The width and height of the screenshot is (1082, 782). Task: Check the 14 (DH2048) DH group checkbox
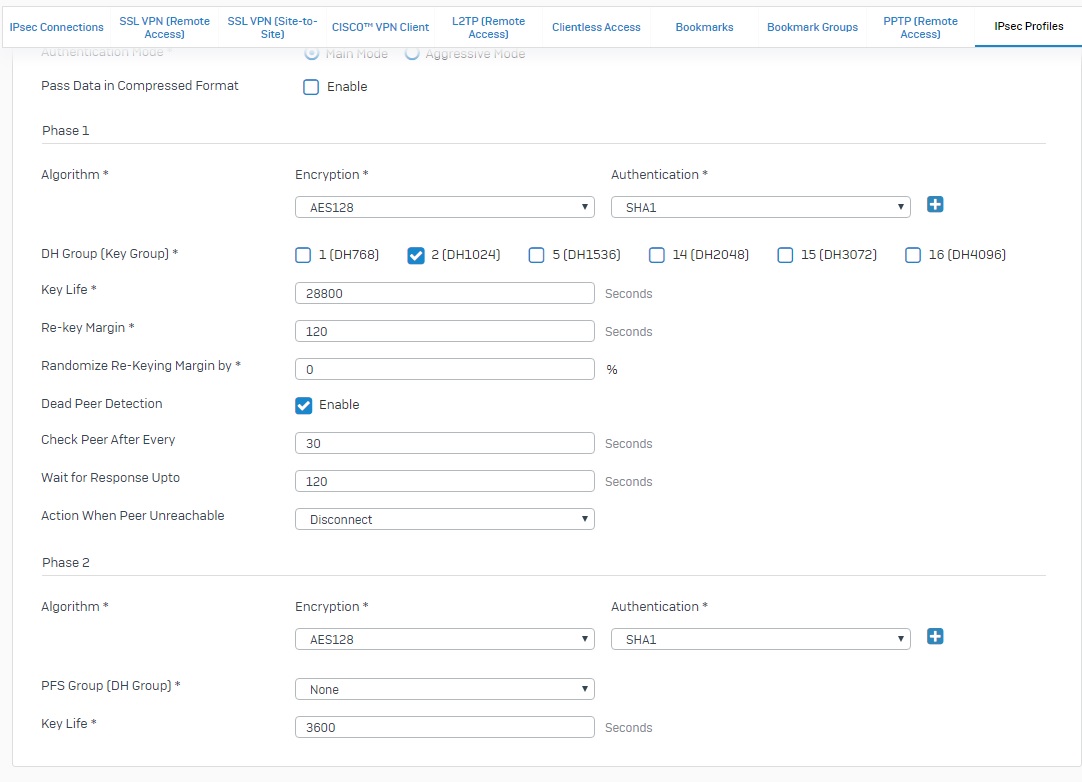[x=657, y=255]
